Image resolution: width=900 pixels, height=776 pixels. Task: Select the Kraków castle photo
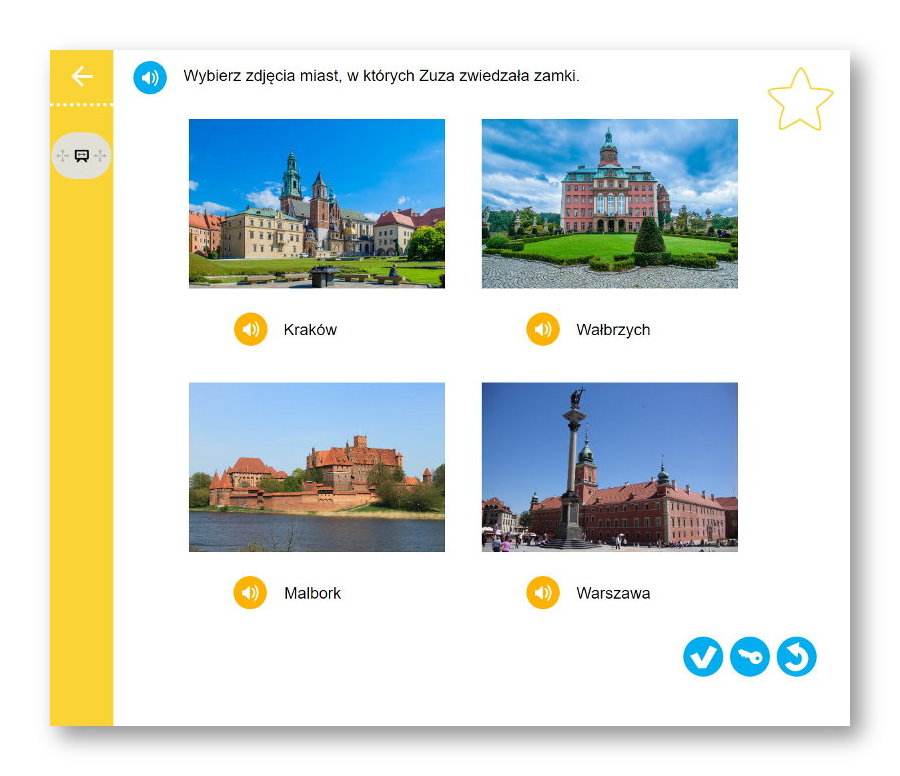(x=317, y=204)
